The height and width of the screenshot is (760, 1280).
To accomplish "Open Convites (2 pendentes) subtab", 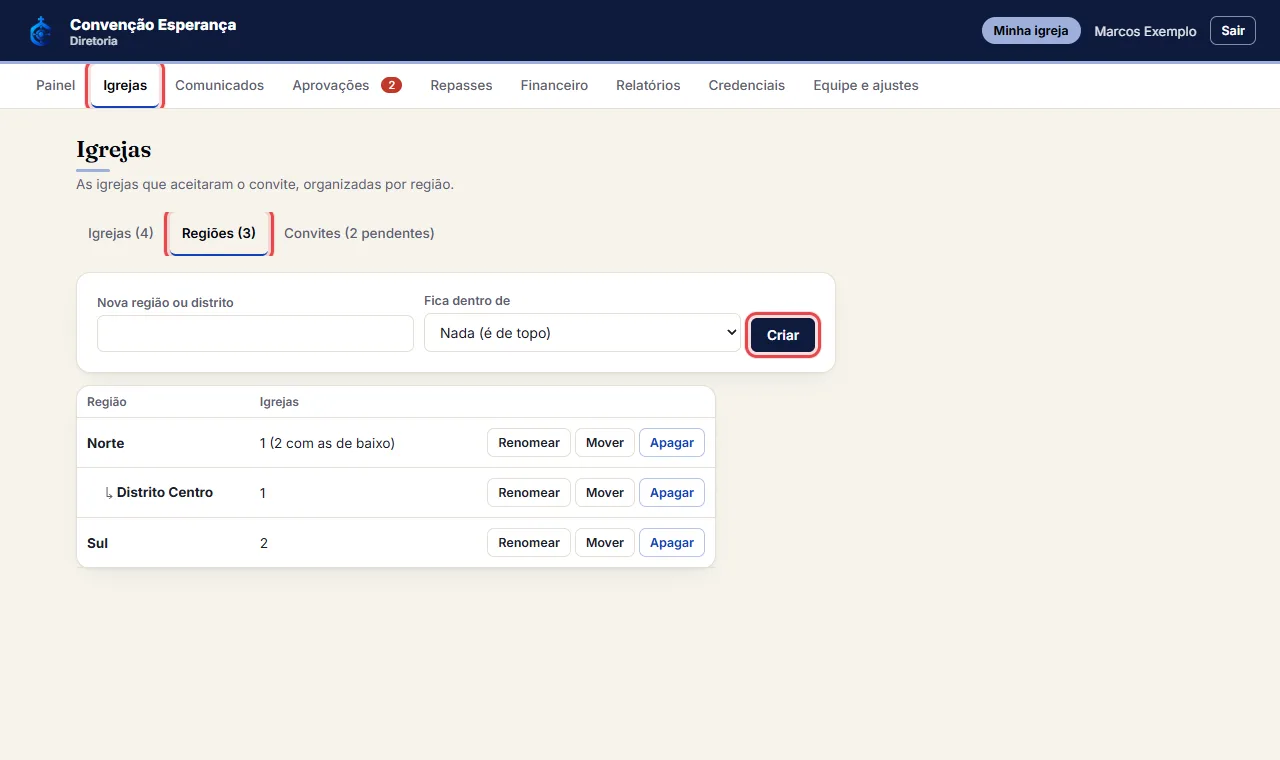I will [359, 234].
